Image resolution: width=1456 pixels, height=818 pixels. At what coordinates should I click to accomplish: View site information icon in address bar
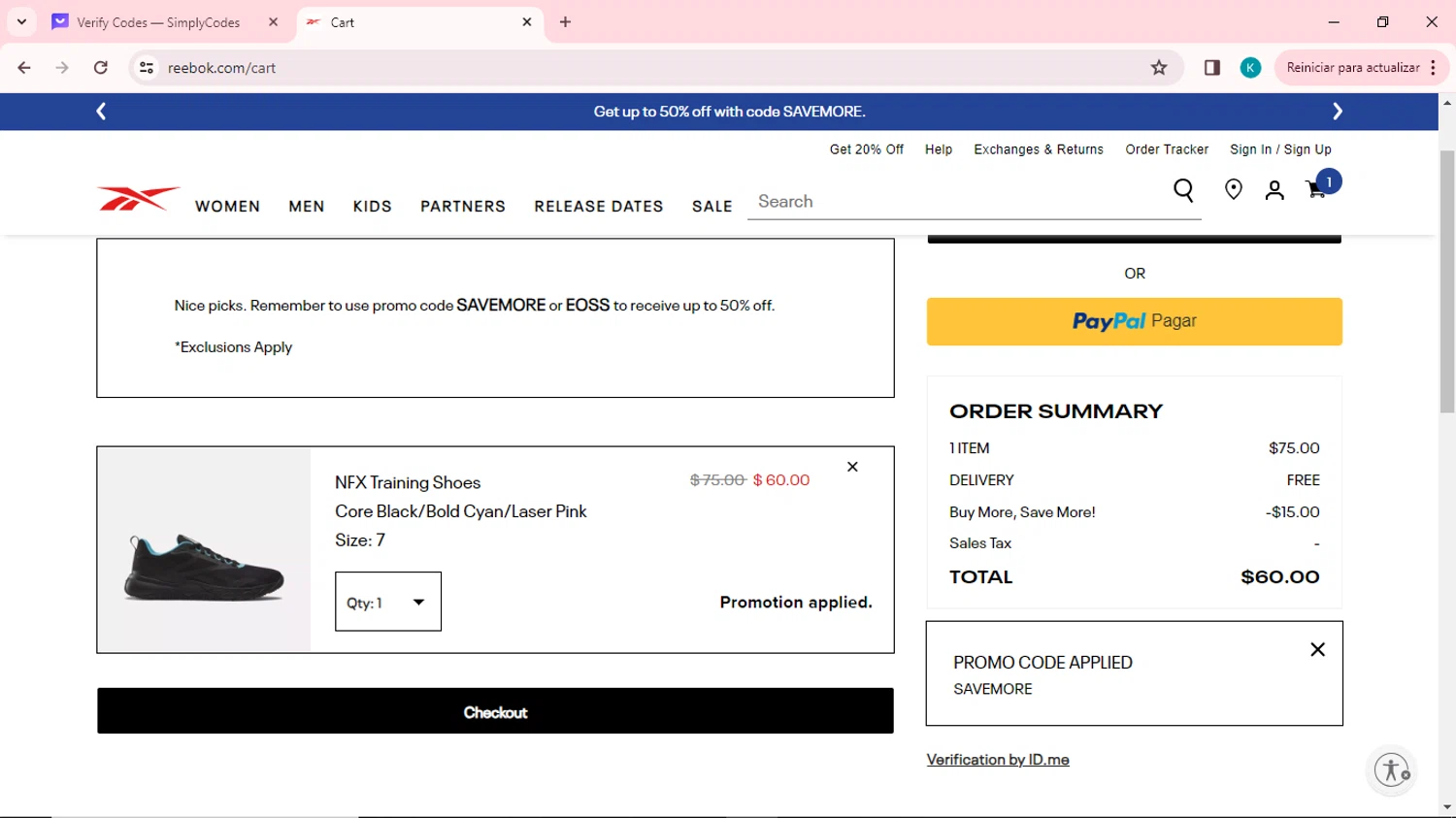pos(147,68)
